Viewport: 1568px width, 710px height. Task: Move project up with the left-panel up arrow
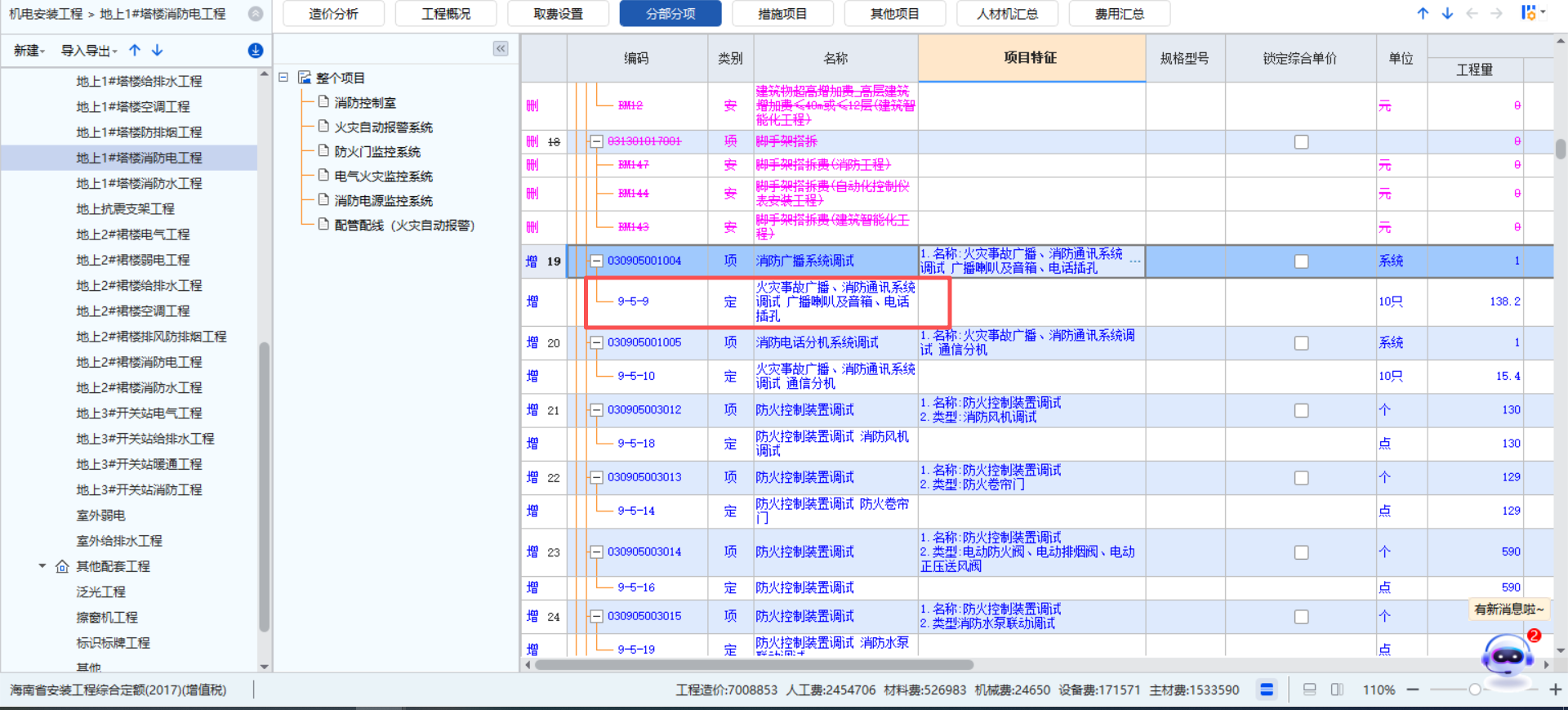(135, 51)
